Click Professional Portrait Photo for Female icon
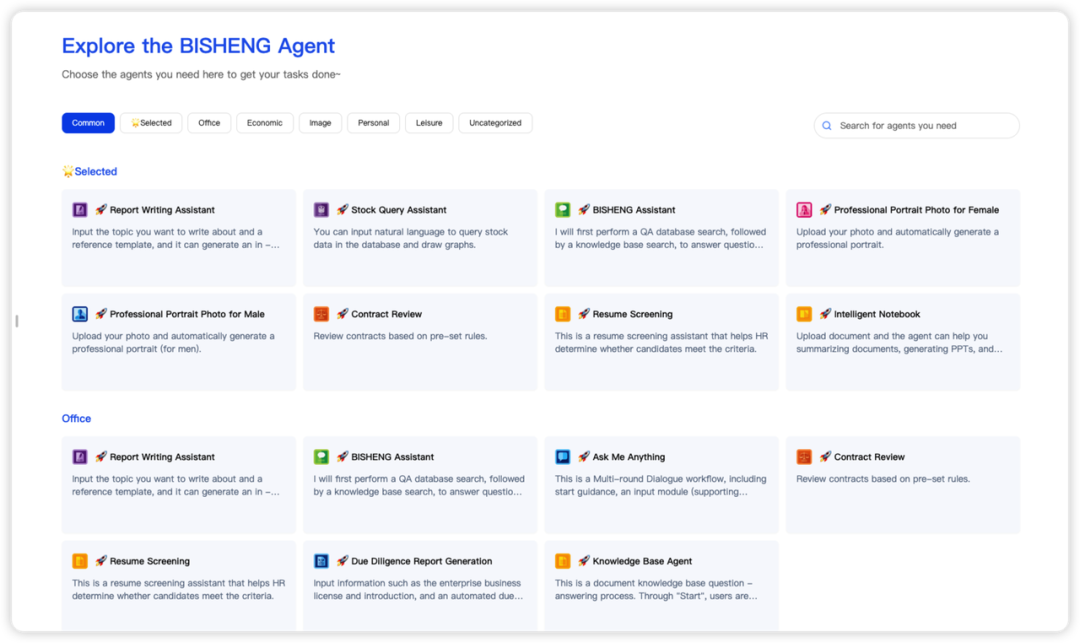 [804, 209]
